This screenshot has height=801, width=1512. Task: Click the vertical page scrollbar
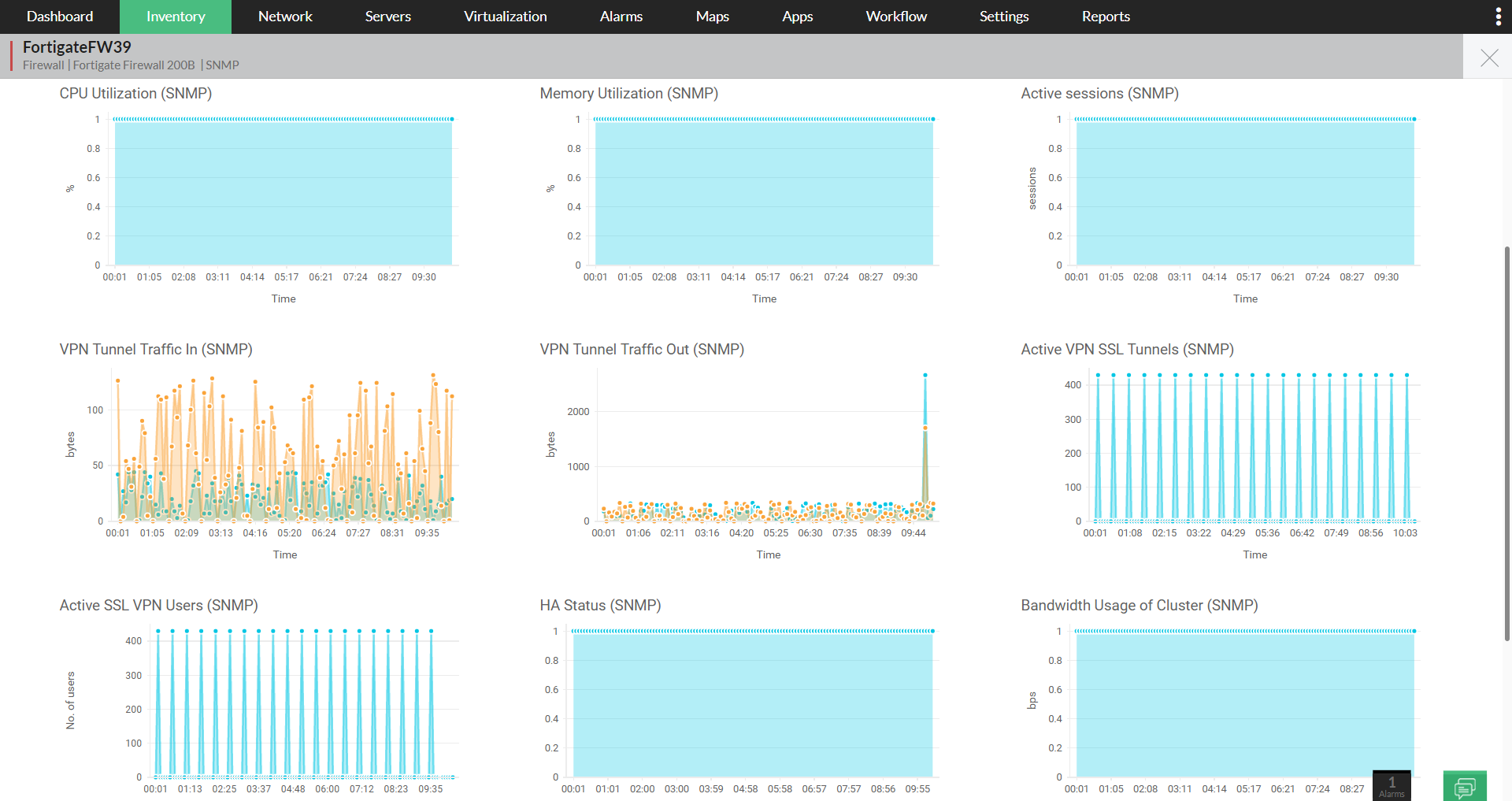coord(1507,443)
